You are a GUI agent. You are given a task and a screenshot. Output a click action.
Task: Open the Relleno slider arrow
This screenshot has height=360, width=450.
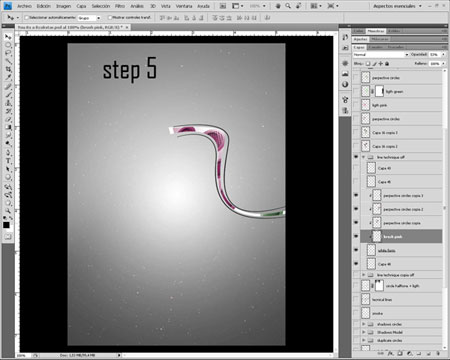443,63
